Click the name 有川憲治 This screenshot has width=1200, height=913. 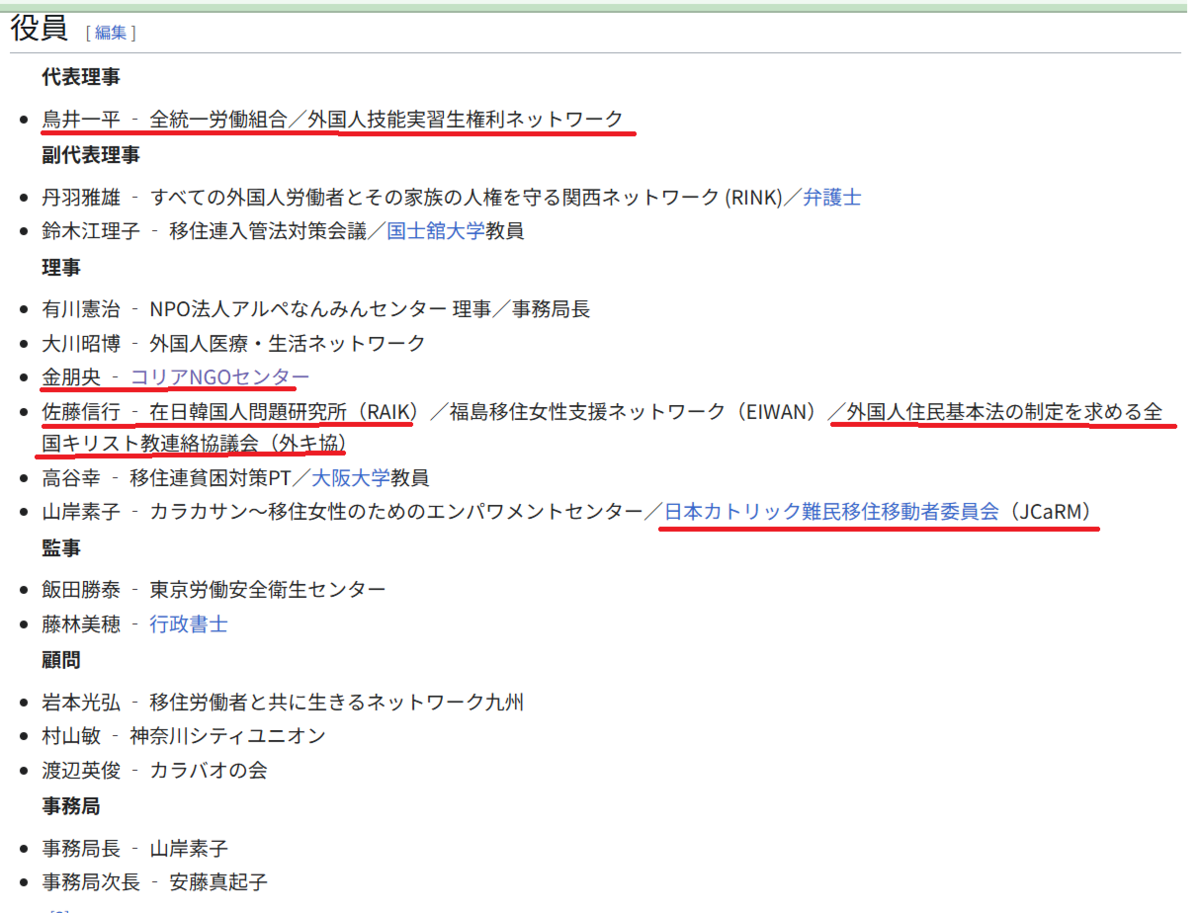[x=81, y=309]
